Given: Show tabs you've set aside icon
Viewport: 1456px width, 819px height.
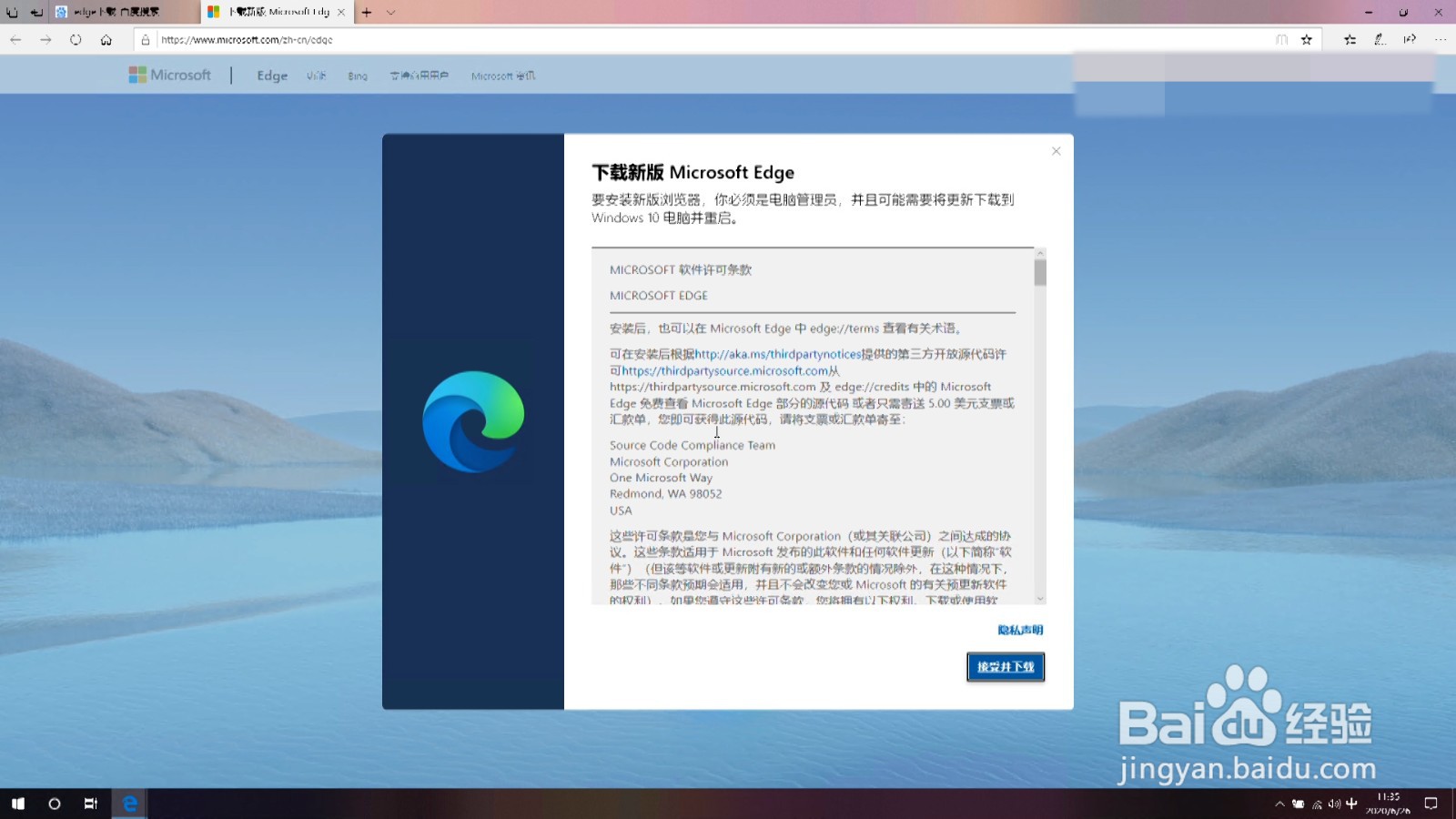Looking at the screenshot, I should click(x=12, y=12).
